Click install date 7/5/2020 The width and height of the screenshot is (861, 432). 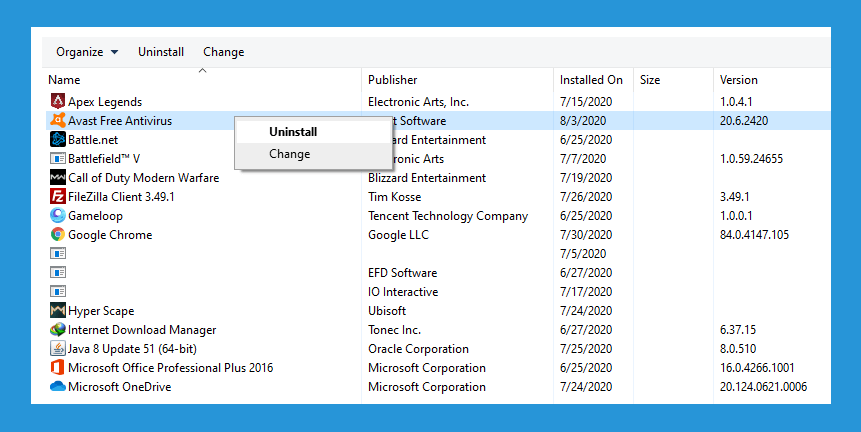[583, 254]
